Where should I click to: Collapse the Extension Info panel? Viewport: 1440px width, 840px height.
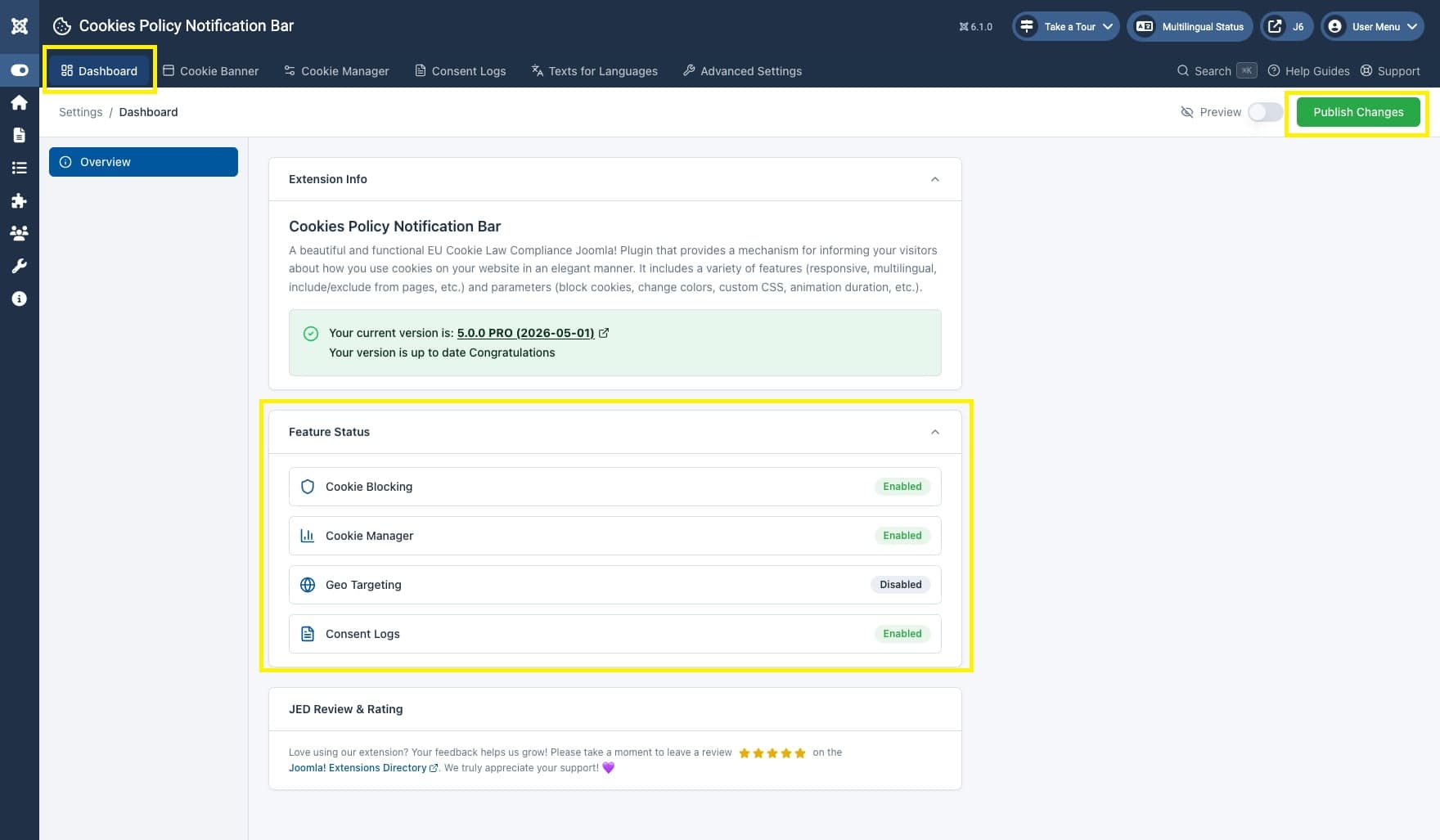click(x=935, y=179)
